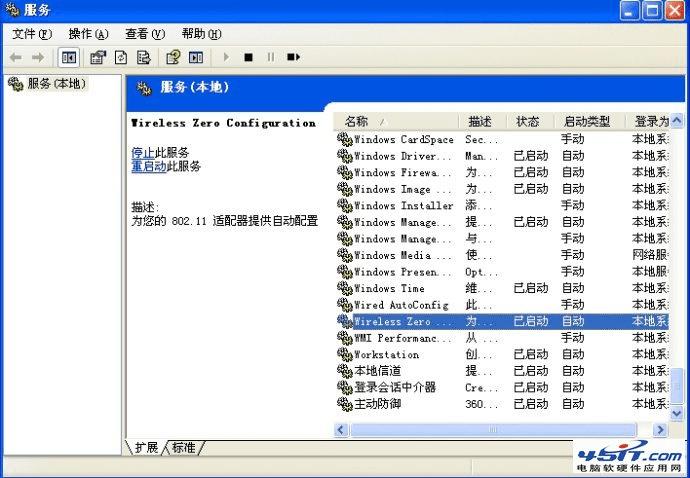Image resolution: width=690 pixels, height=478 pixels.
Task: Click gear icon of 登录会话中介器 row
Action: point(345,387)
